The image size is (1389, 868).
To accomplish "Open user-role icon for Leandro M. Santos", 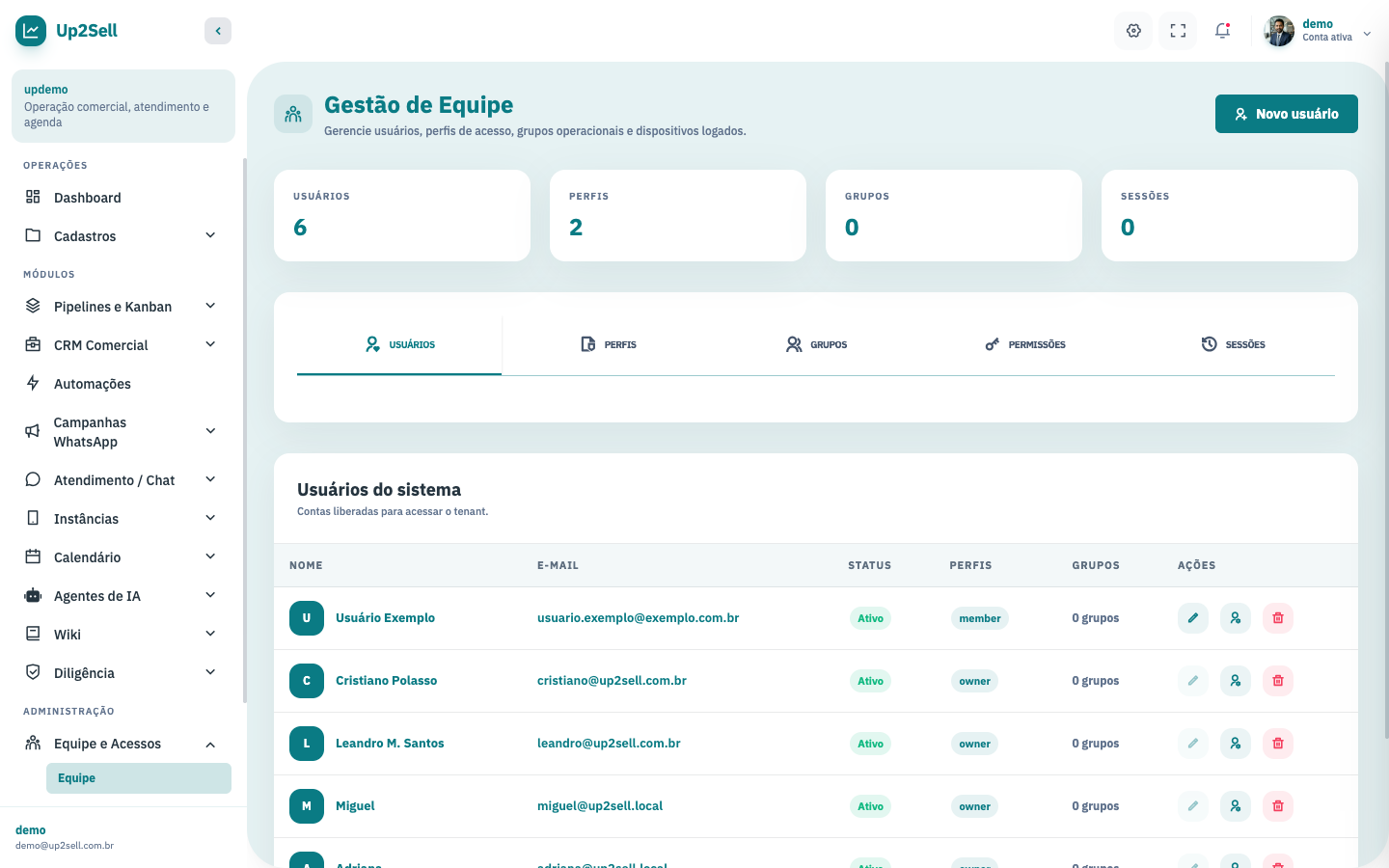I will pos(1236,744).
